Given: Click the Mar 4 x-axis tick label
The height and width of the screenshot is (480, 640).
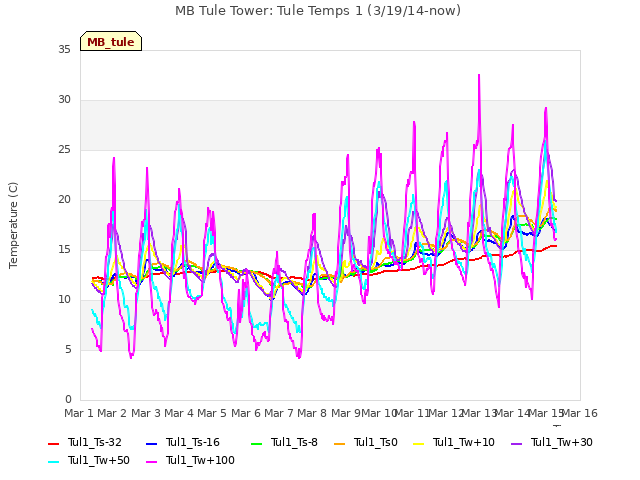Looking at the screenshot, I should coord(179,413).
